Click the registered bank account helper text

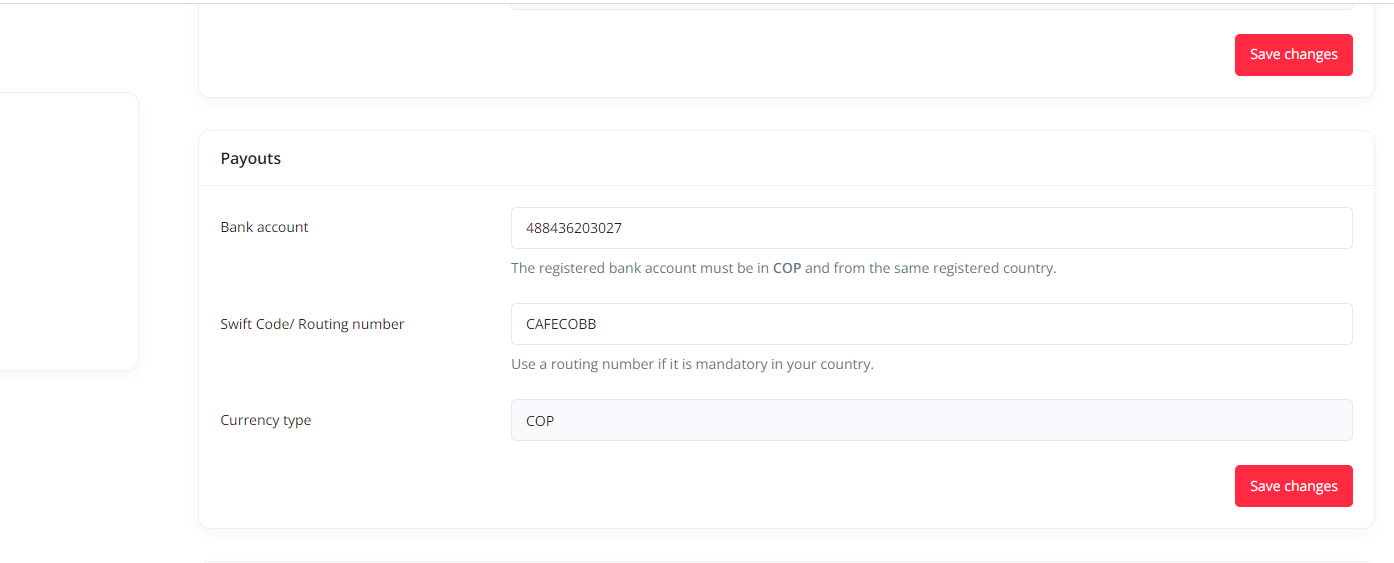click(783, 268)
